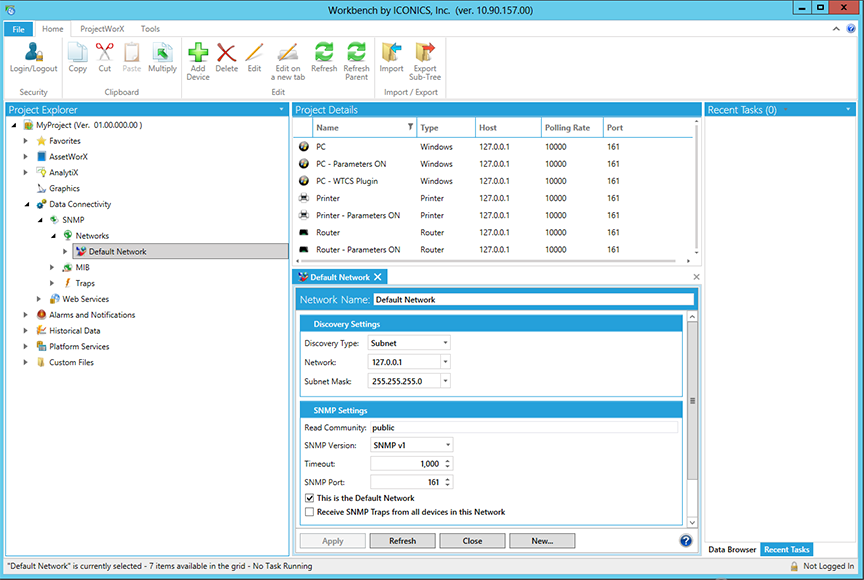Open the Recent Tasks panel menu arrow

coord(848,110)
